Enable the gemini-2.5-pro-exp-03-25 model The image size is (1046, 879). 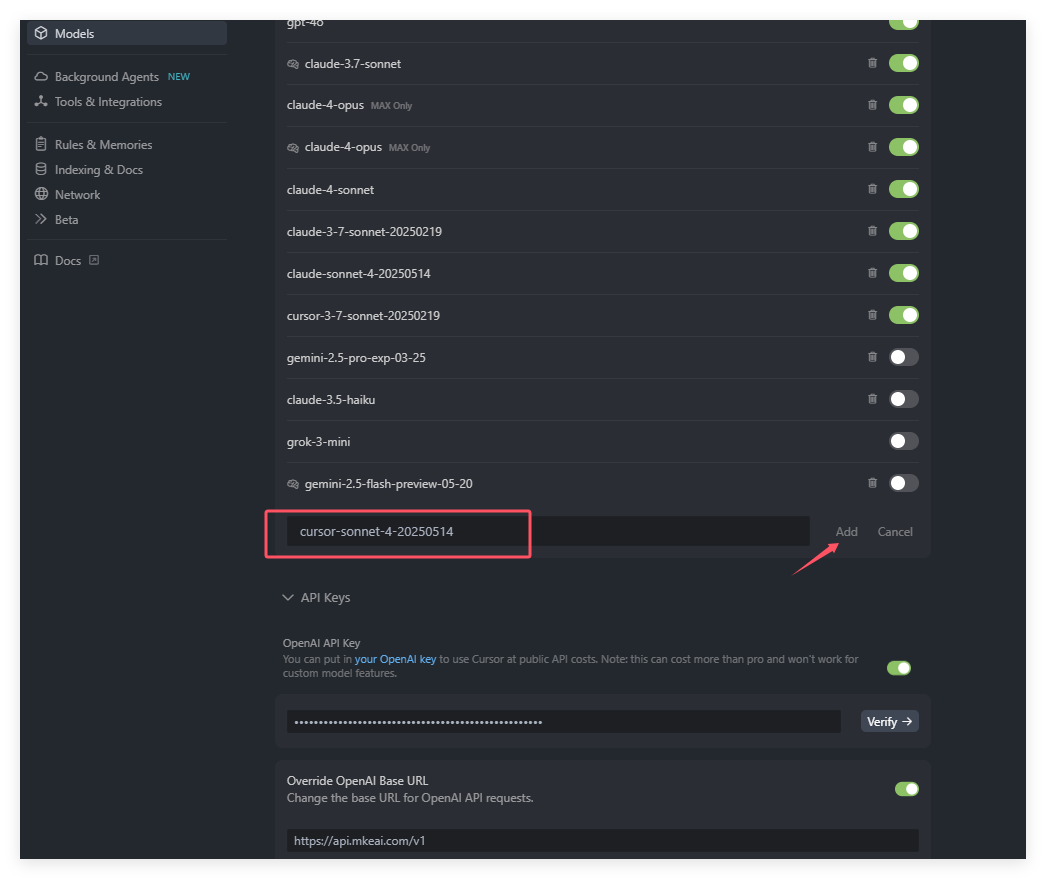click(x=904, y=357)
